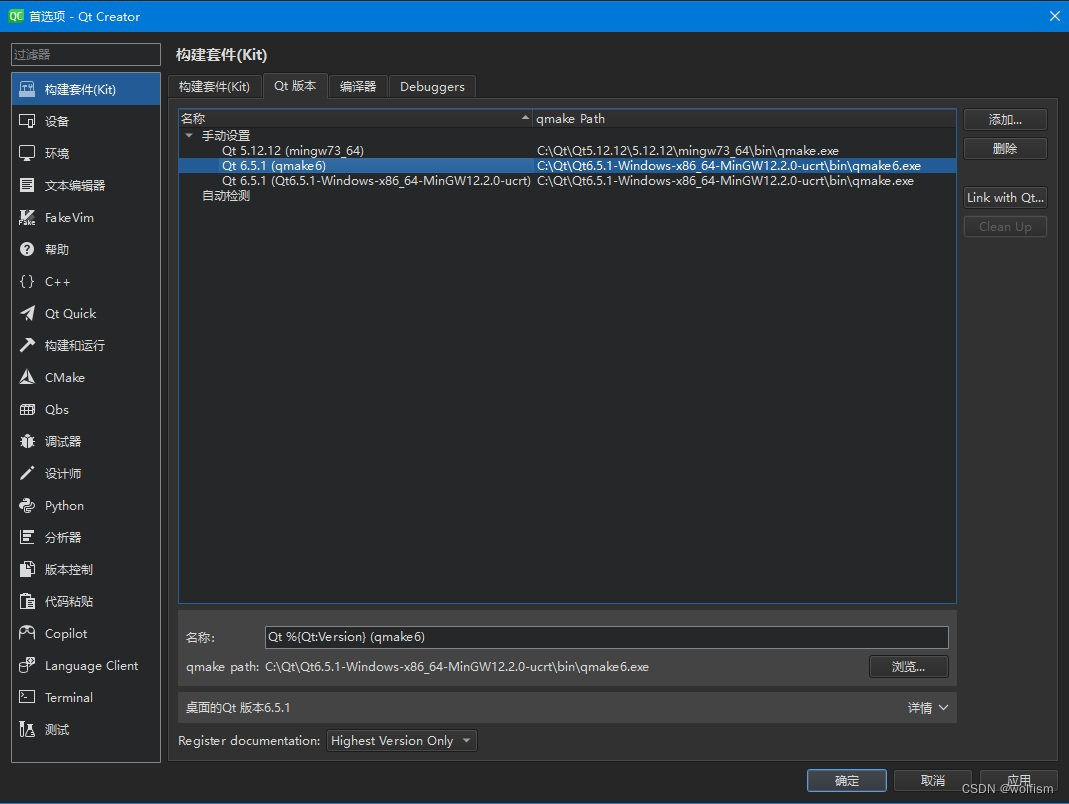Image resolution: width=1069 pixels, height=804 pixels.
Task: Open the 版本控制 (Version Control) icon
Action: click(x=27, y=569)
